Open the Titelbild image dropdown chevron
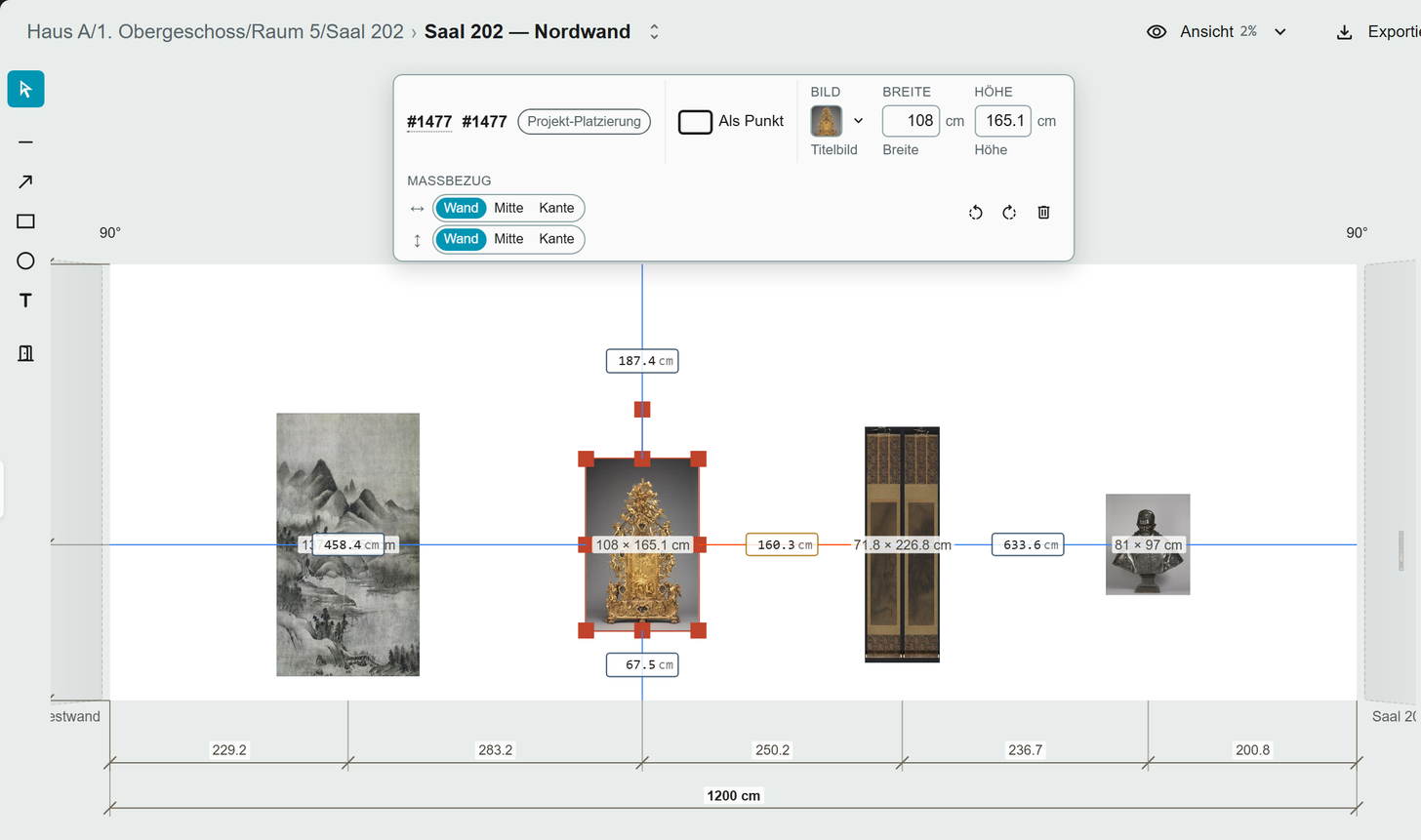The height and width of the screenshot is (840, 1421). [x=858, y=121]
